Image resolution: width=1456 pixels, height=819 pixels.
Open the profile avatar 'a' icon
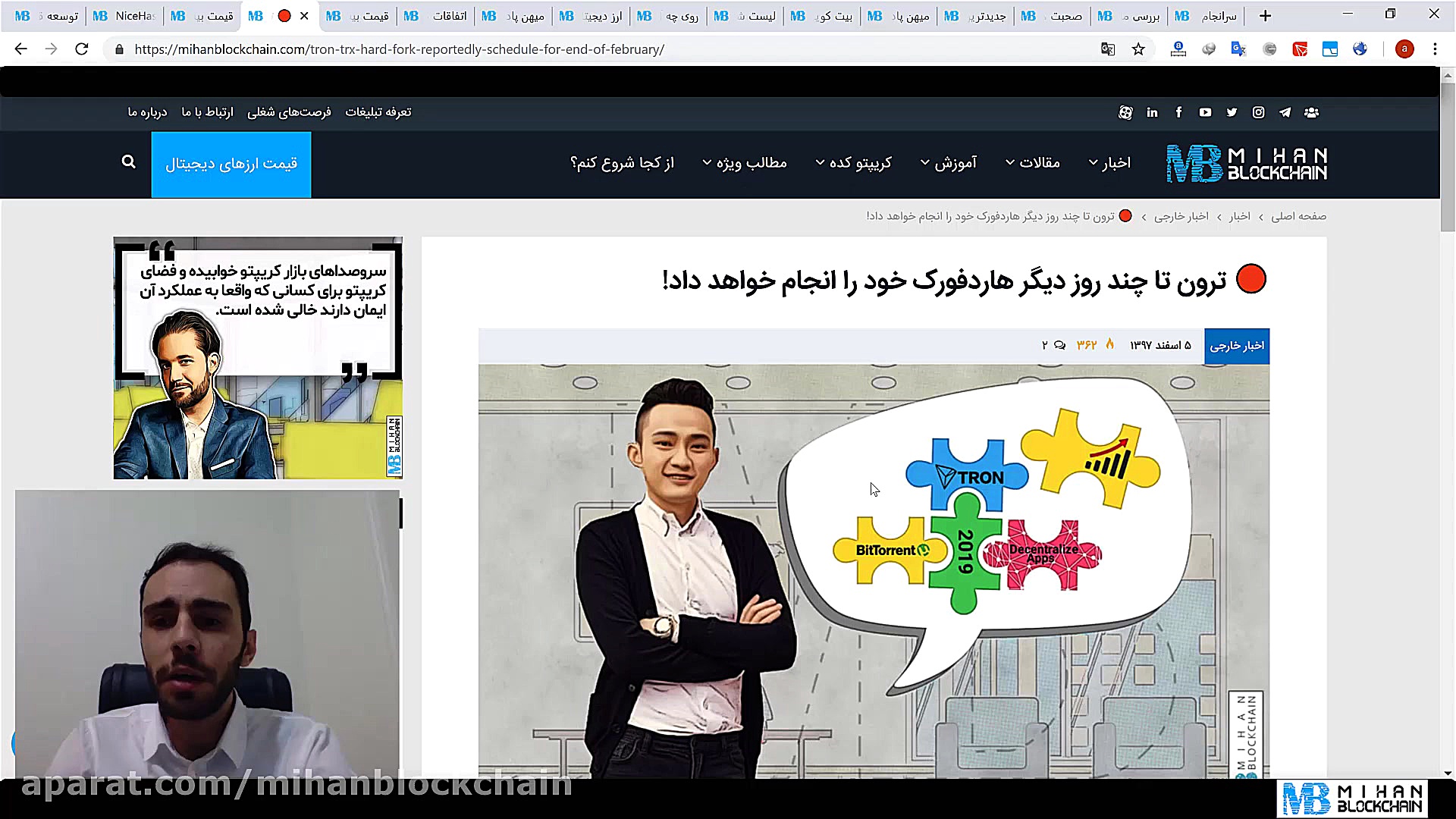(x=1404, y=49)
